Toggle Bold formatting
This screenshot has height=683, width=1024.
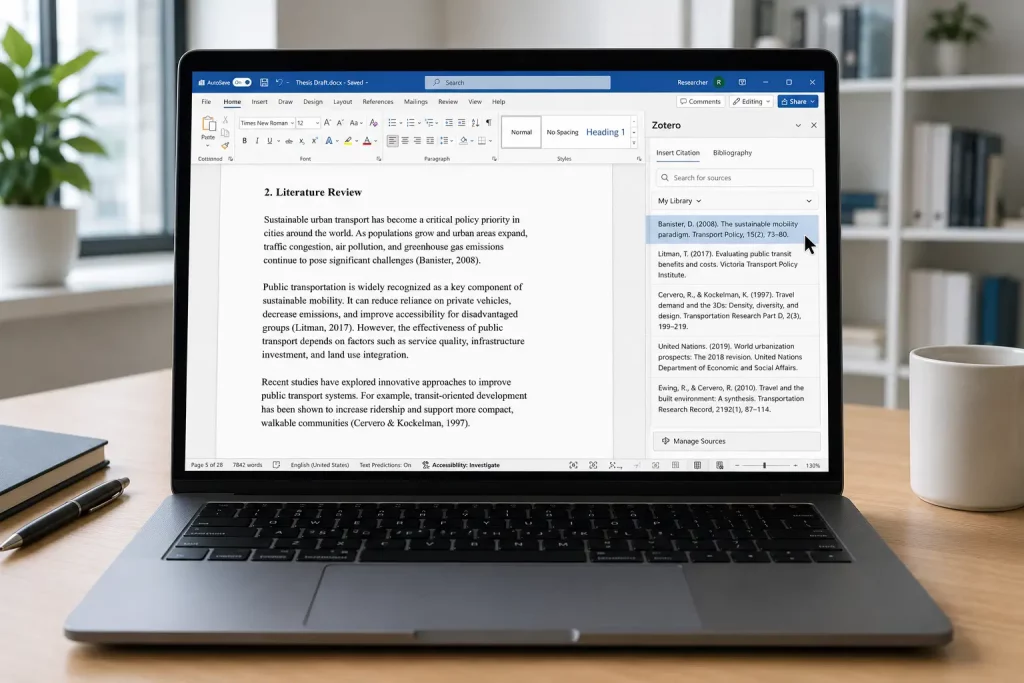(245, 140)
